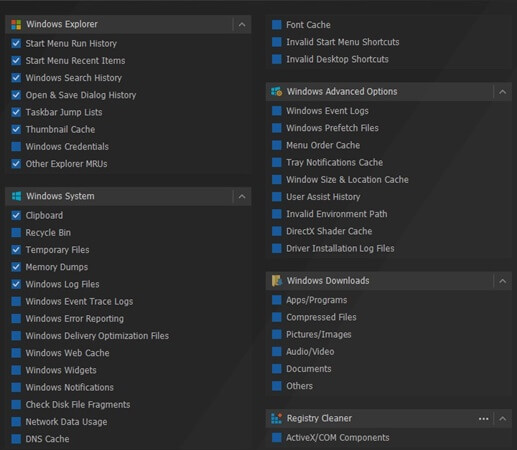Image resolution: width=517 pixels, height=450 pixels.
Task: Collapse the Windows Advanced Options section
Action: pos(503,92)
